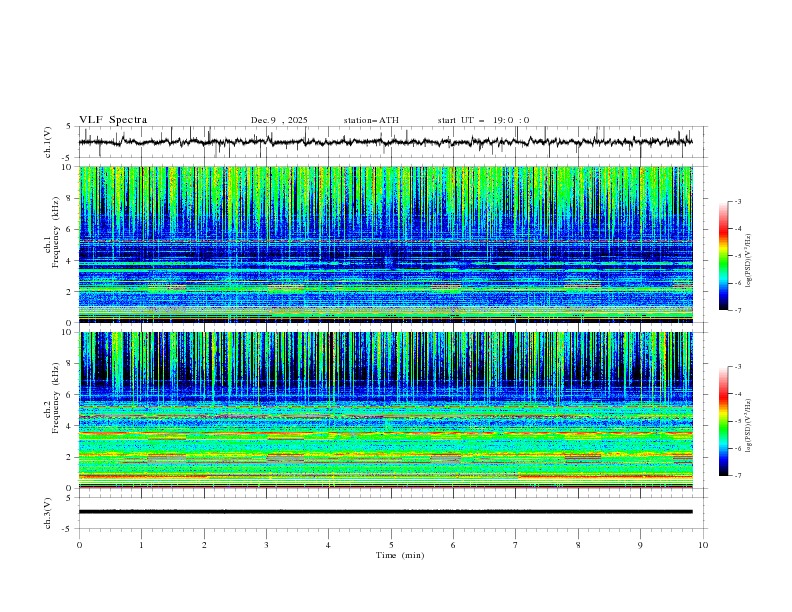Click the Time (min) axis label

point(401,554)
